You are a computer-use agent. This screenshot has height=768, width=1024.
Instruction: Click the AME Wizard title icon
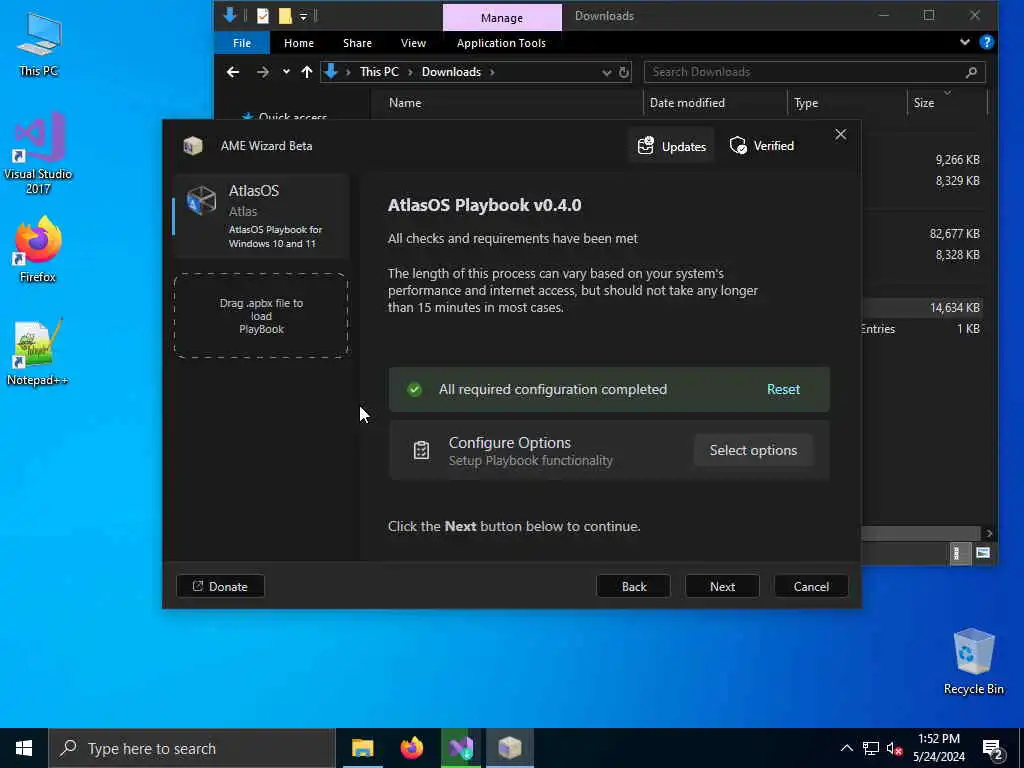click(x=193, y=146)
